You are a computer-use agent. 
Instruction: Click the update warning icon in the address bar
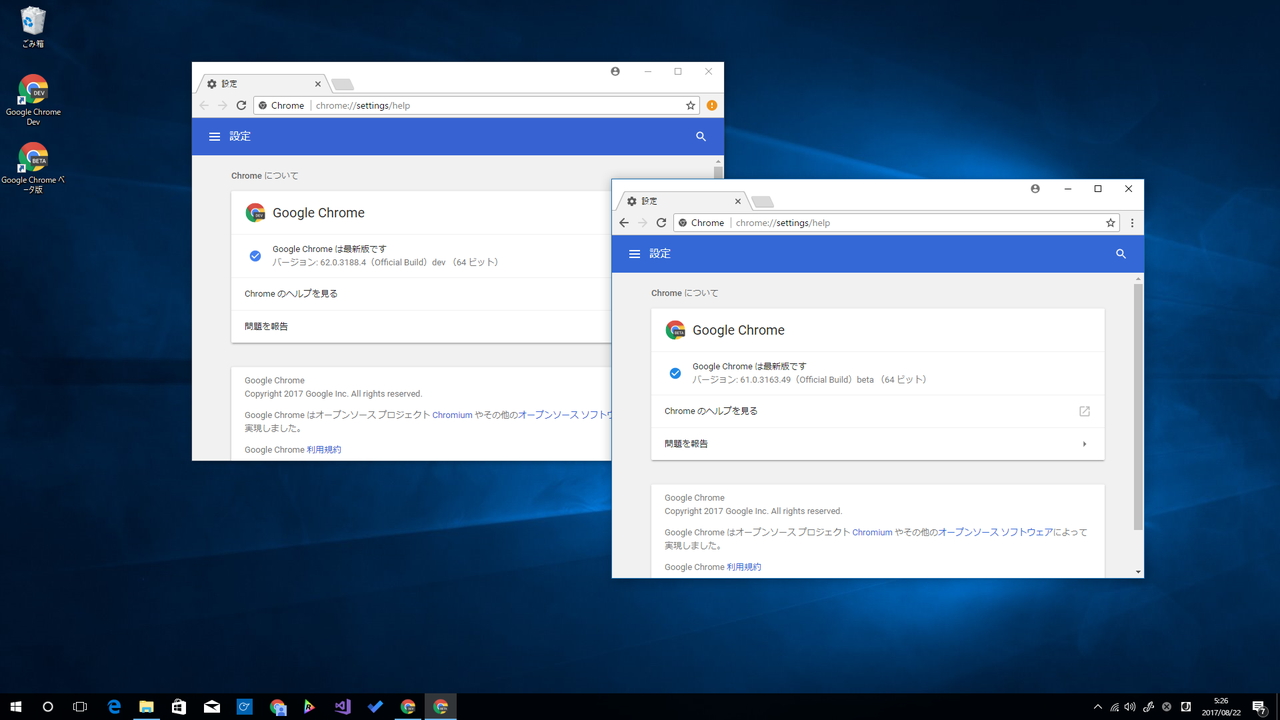[x=712, y=104]
